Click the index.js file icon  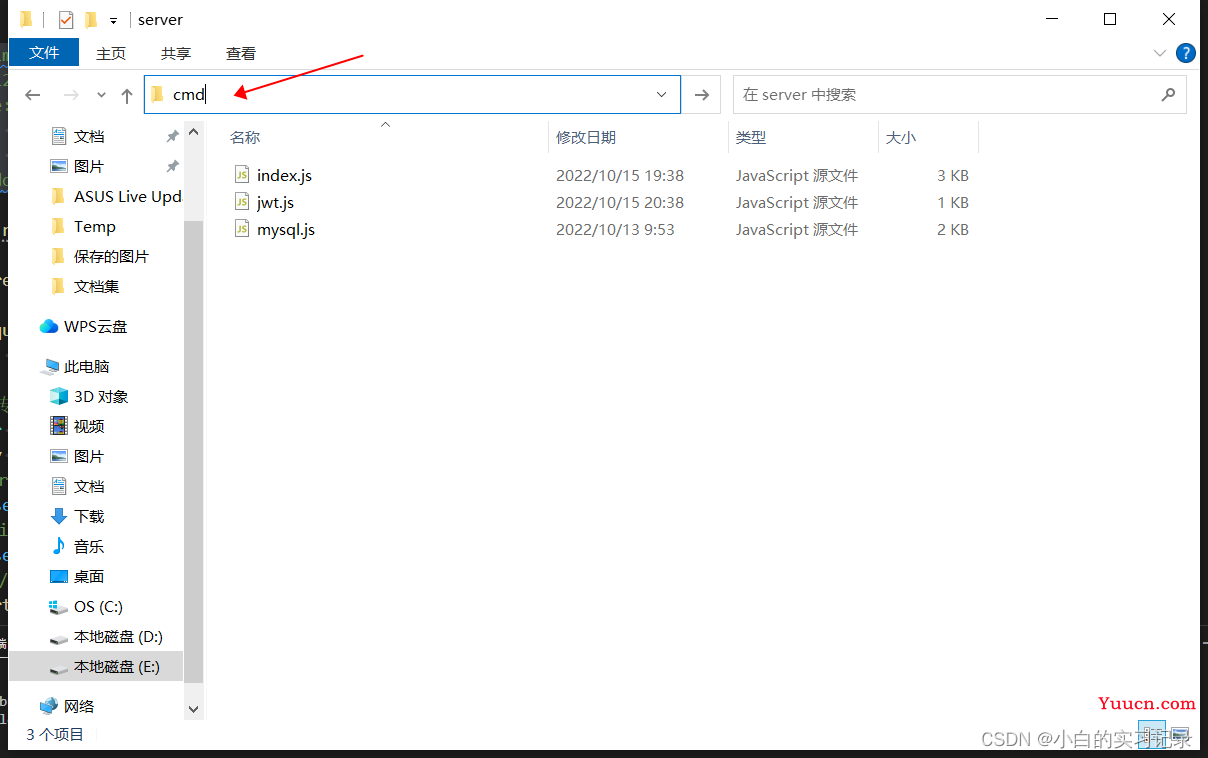241,175
